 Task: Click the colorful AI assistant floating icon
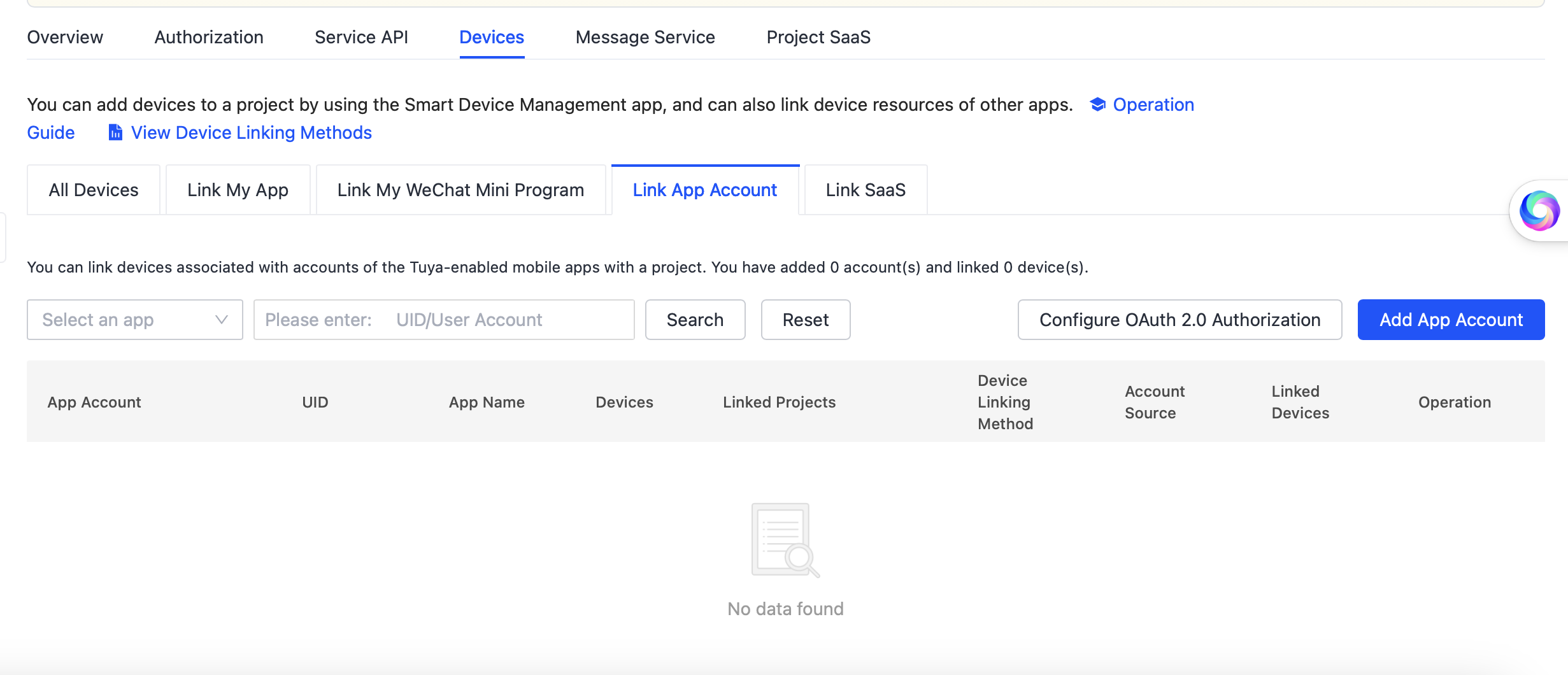click(1539, 211)
